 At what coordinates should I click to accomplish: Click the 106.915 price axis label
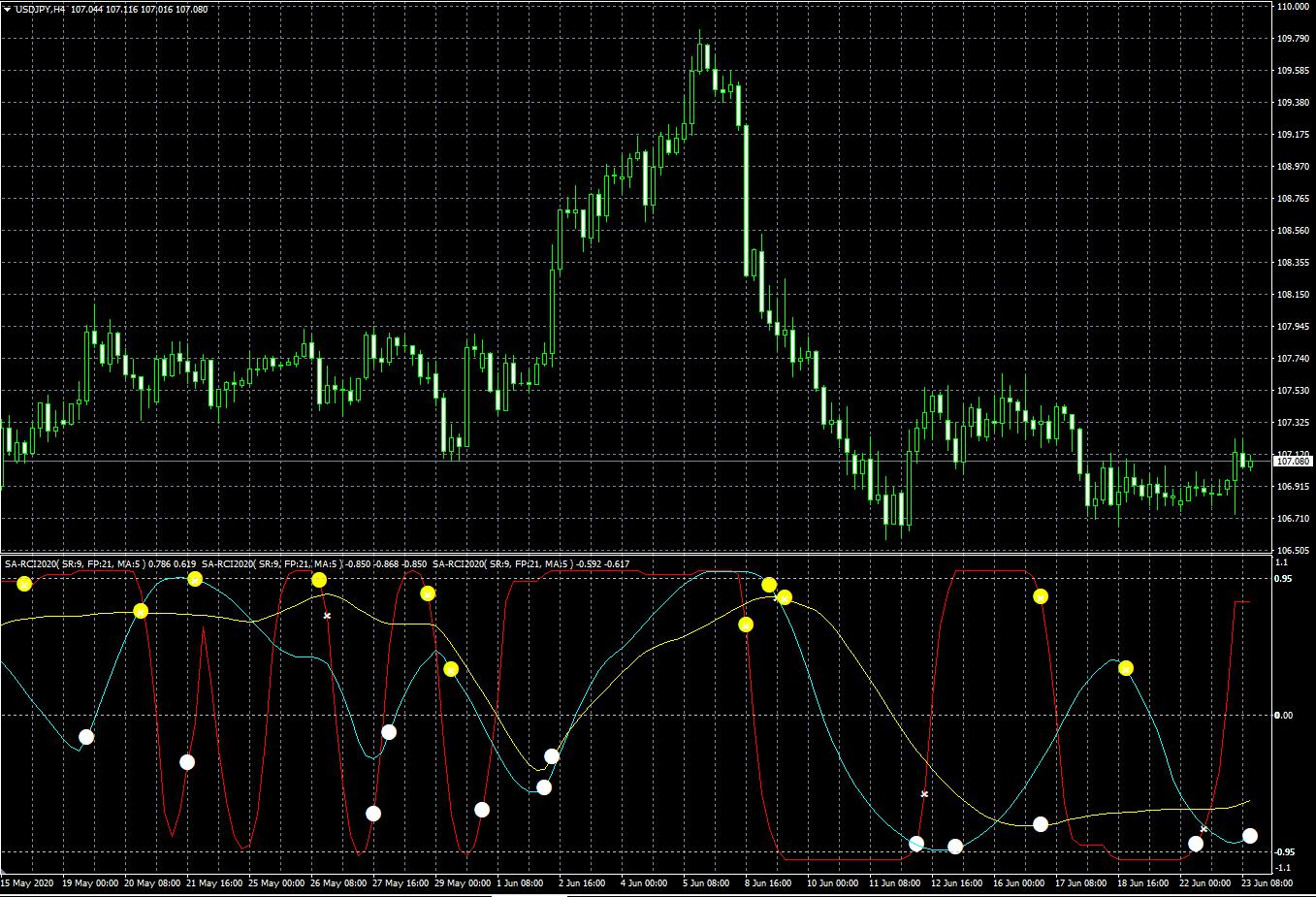tap(1293, 487)
